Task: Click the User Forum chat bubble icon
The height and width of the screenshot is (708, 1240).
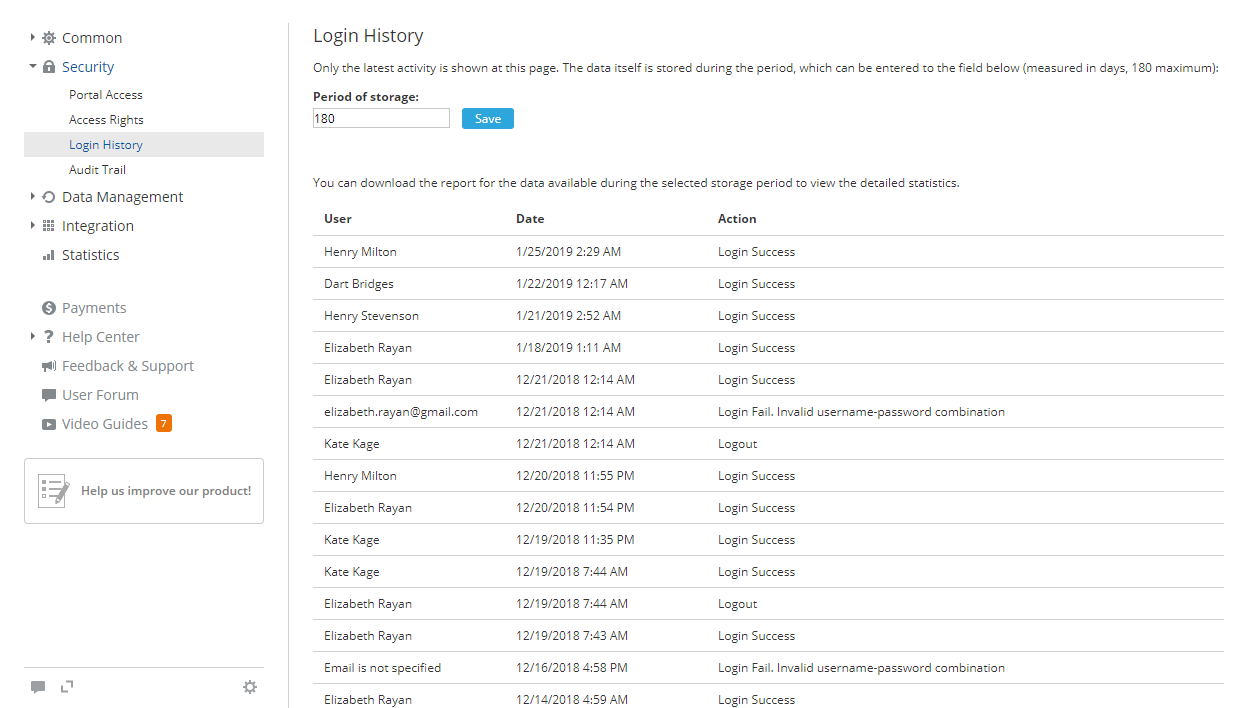Action: click(x=49, y=394)
